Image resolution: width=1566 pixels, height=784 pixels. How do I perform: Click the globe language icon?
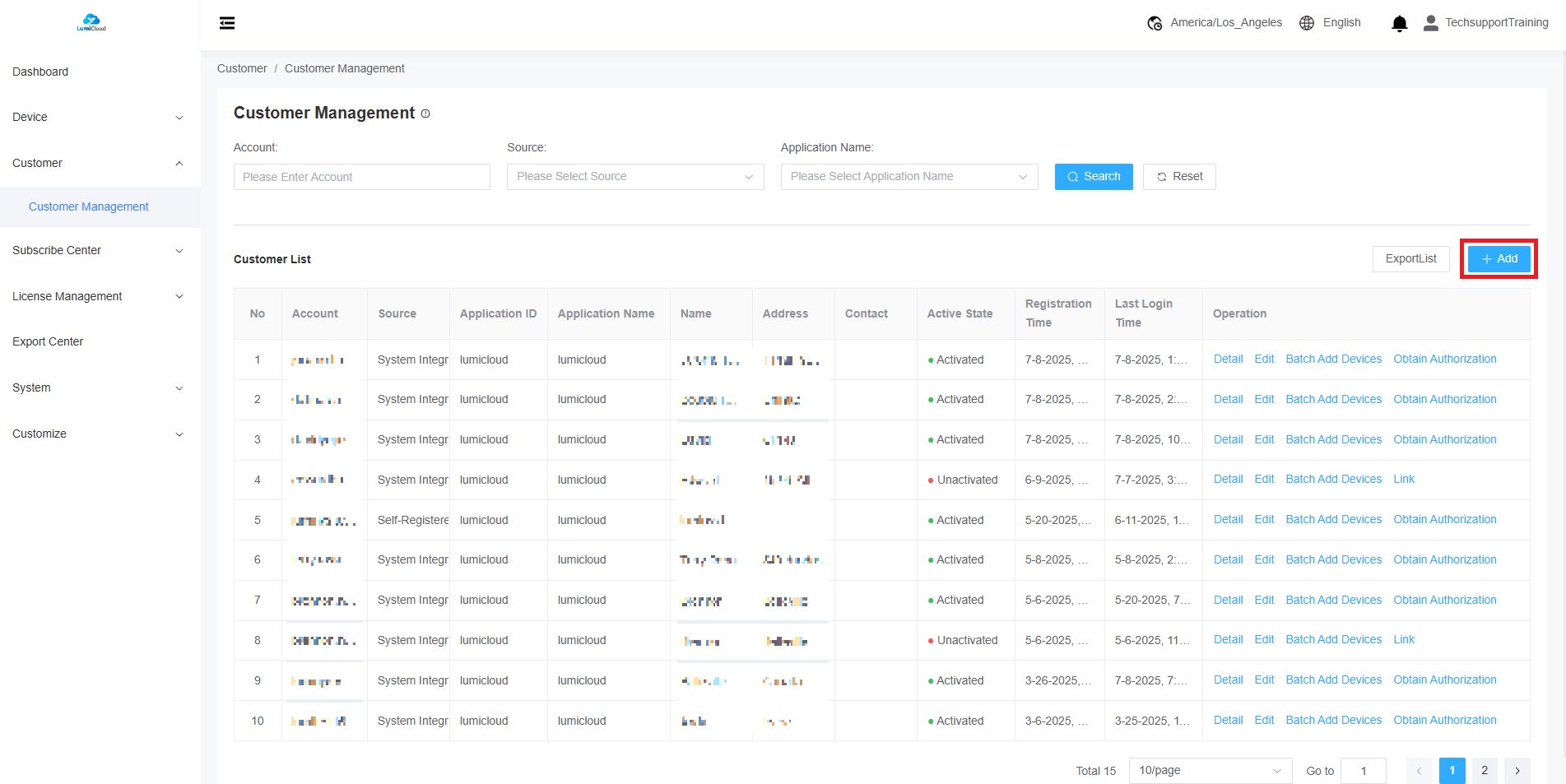[x=1307, y=23]
